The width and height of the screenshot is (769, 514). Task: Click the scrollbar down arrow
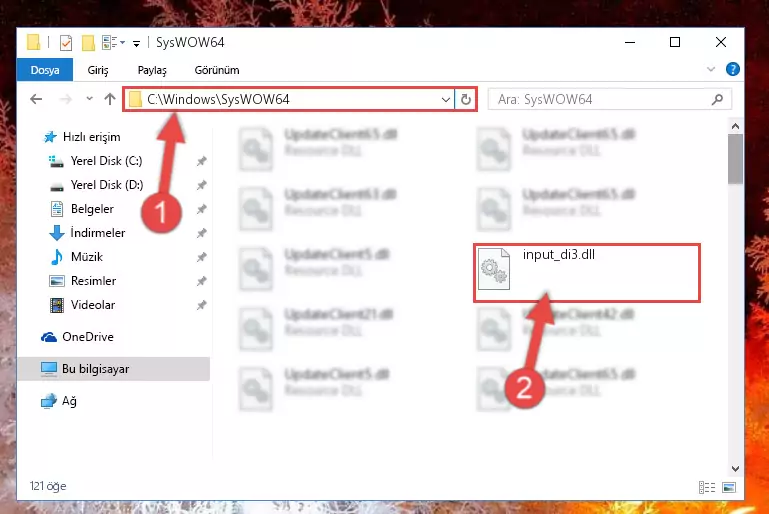coord(735,469)
